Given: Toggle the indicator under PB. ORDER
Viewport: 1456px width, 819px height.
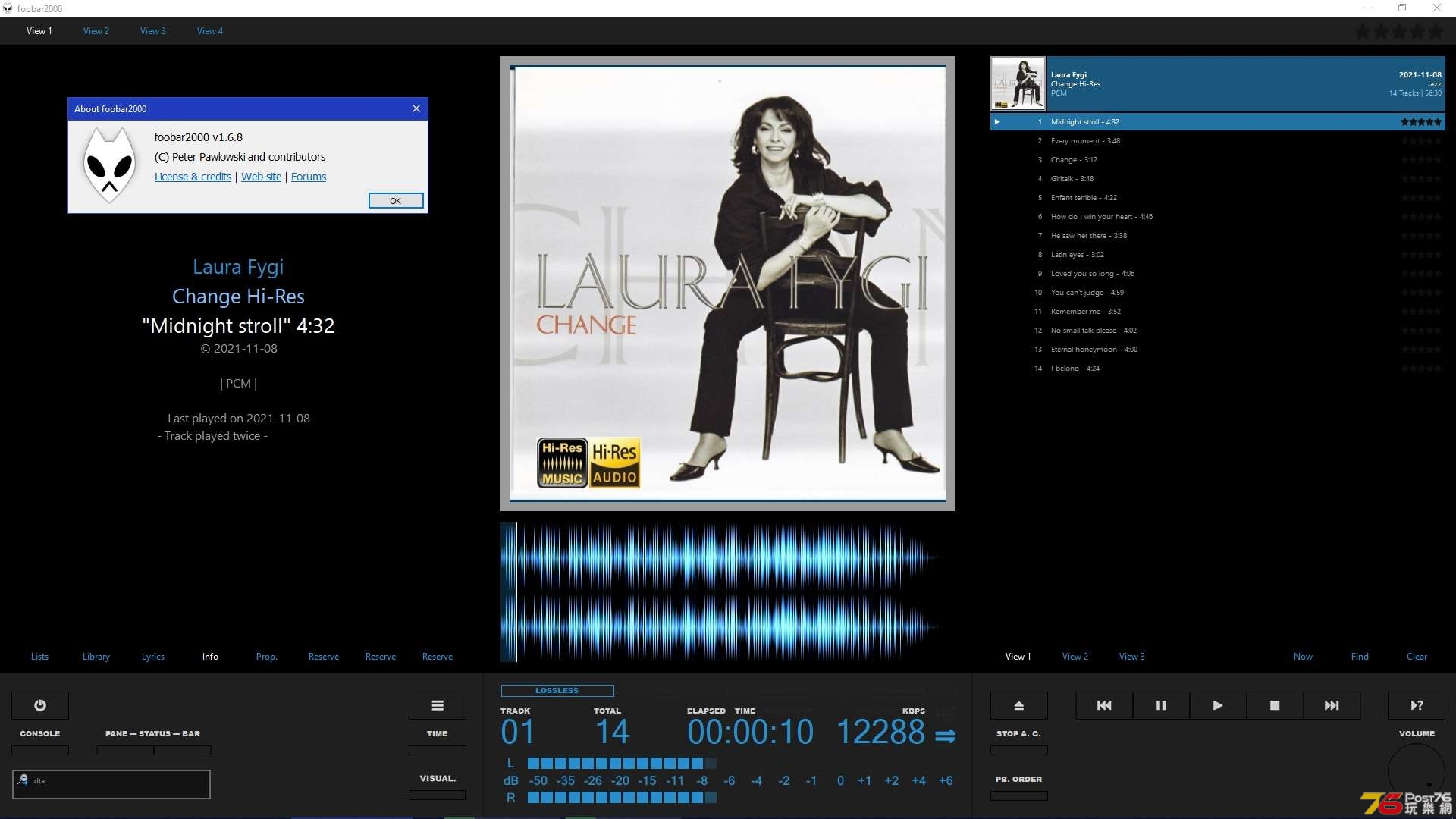Looking at the screenshot, I should 1019,795.
